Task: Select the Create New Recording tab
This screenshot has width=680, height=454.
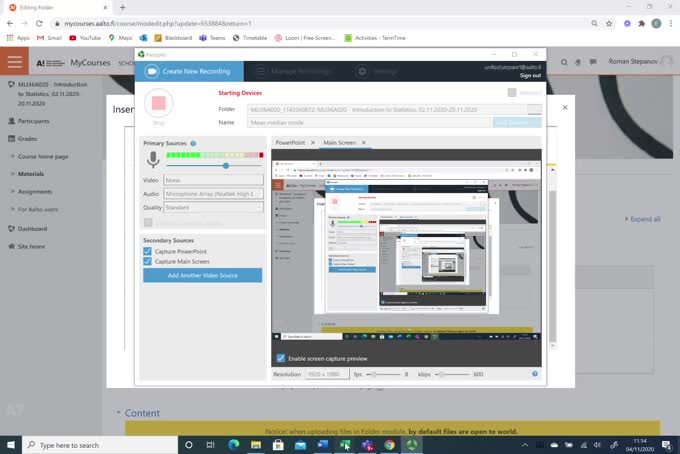Action: pos(190,71)
